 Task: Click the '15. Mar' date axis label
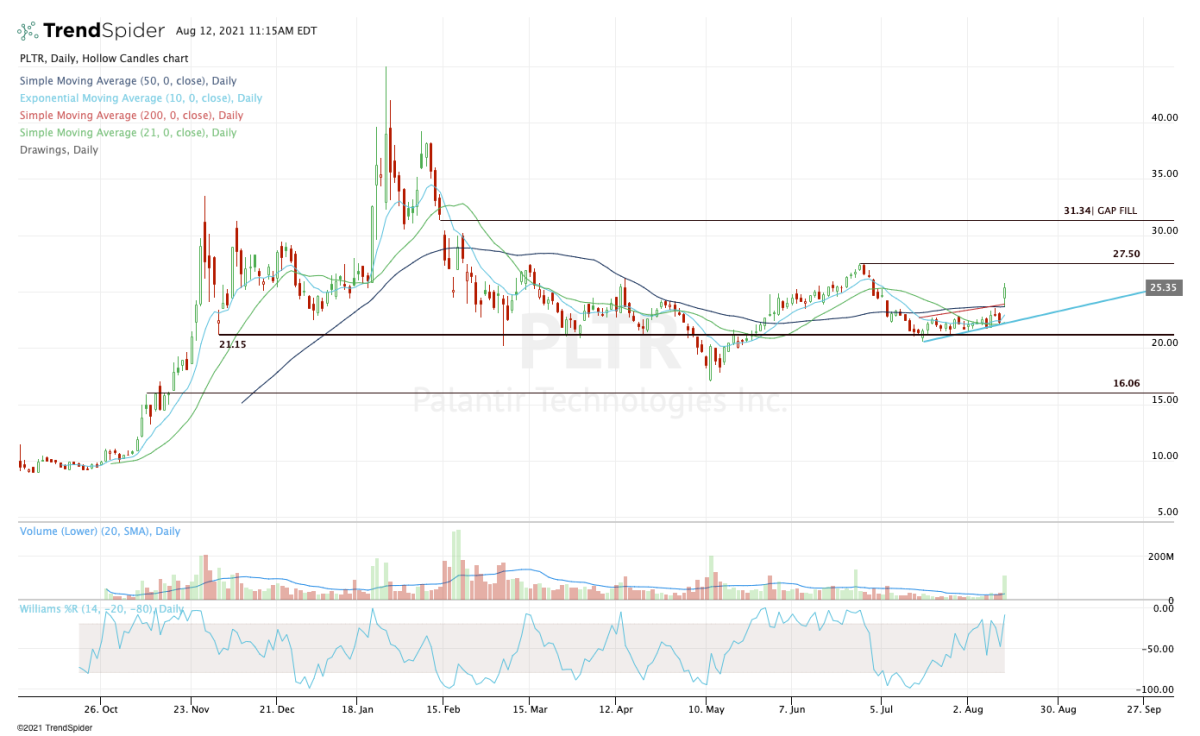coord(531,708)
